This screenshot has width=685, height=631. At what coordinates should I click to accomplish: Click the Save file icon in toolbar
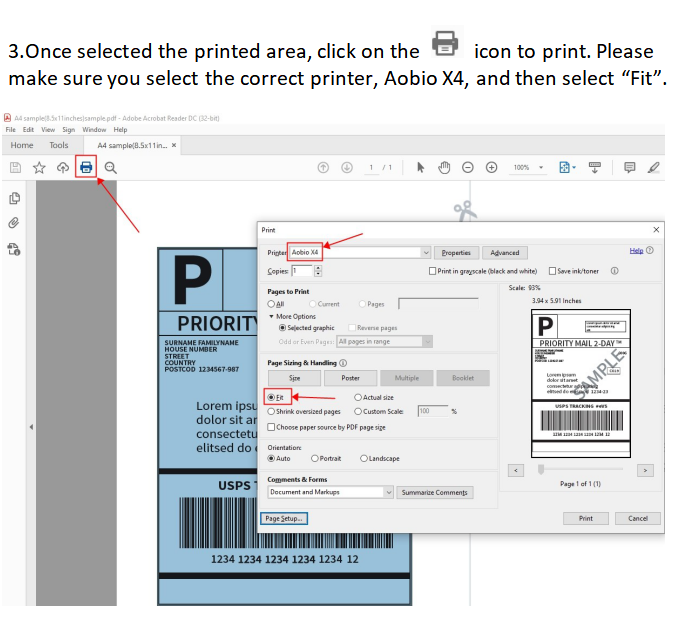point(15,167)
